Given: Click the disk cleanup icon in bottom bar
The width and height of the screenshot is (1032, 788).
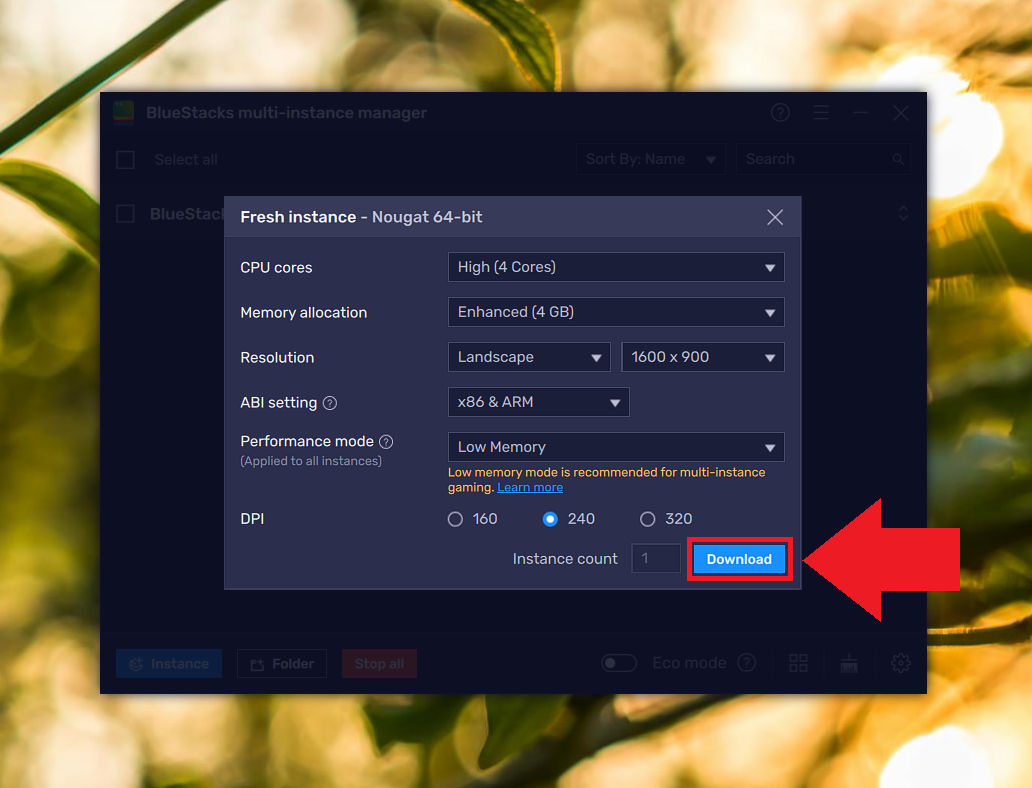Looking at the screenshot, I should point(848,663).
